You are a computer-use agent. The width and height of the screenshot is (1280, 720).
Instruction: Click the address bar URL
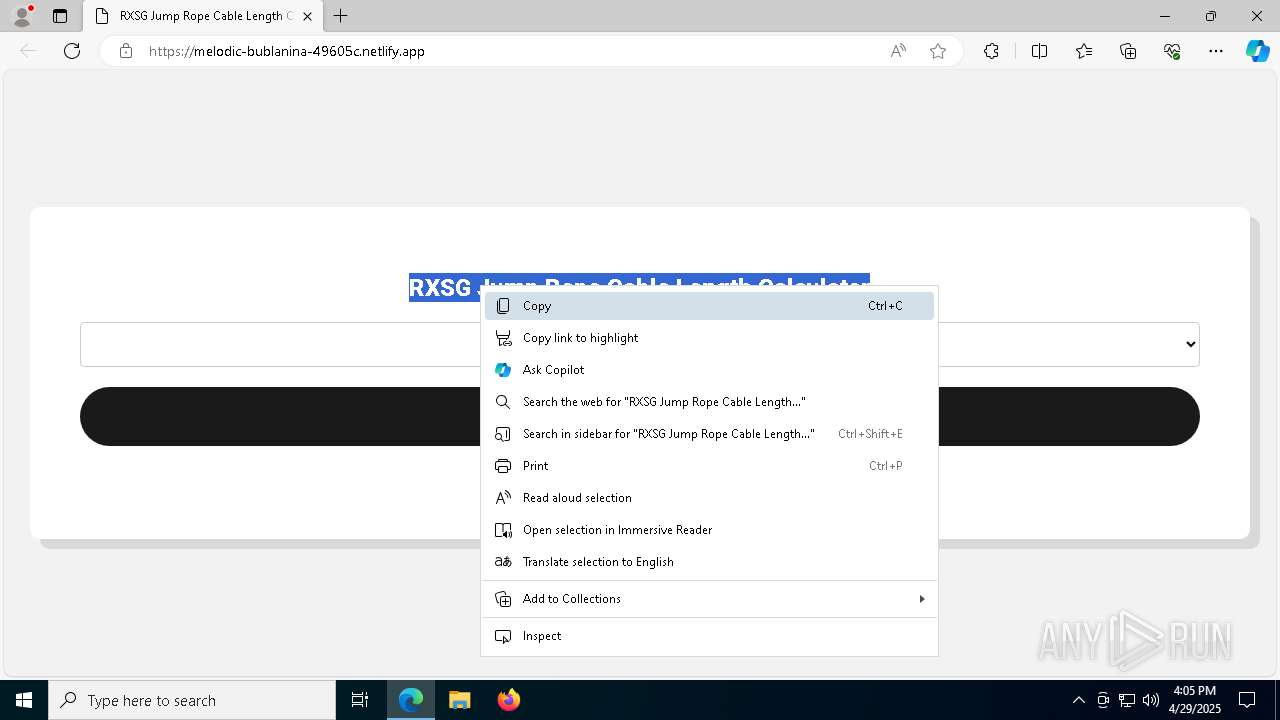click(x=287, y=51)
